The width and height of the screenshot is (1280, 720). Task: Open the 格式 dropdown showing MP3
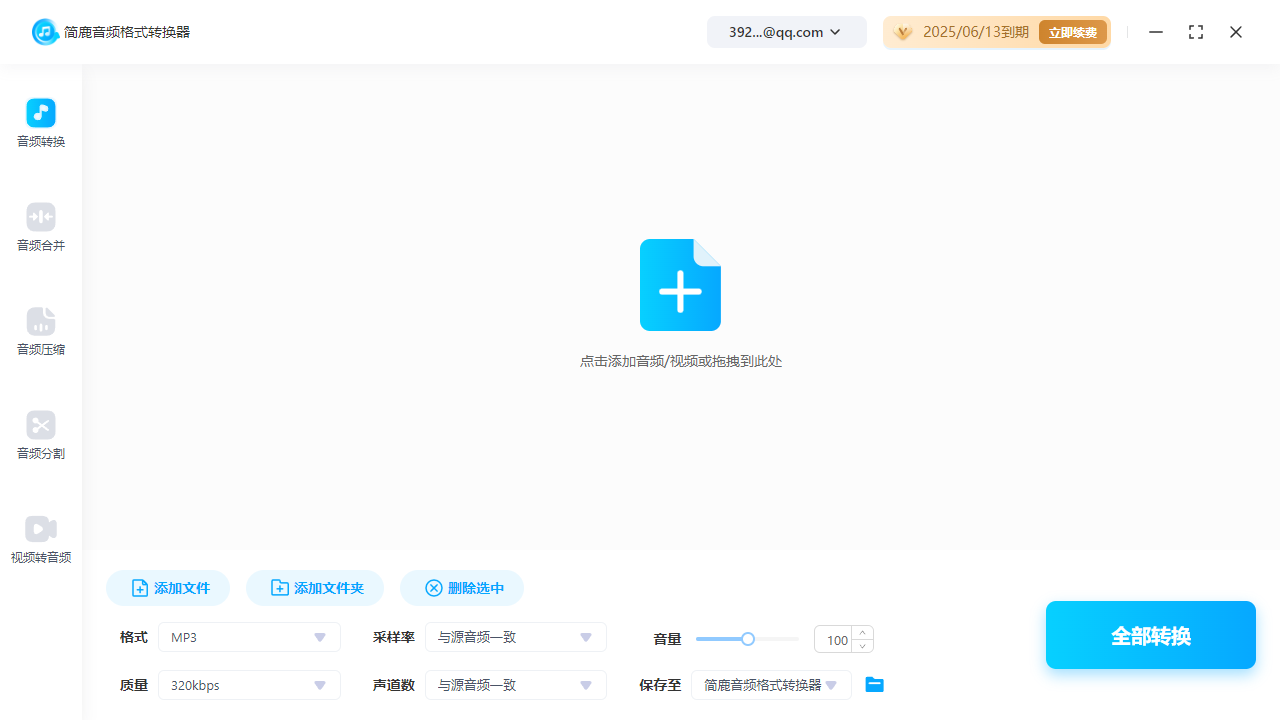tap(248, 637)
